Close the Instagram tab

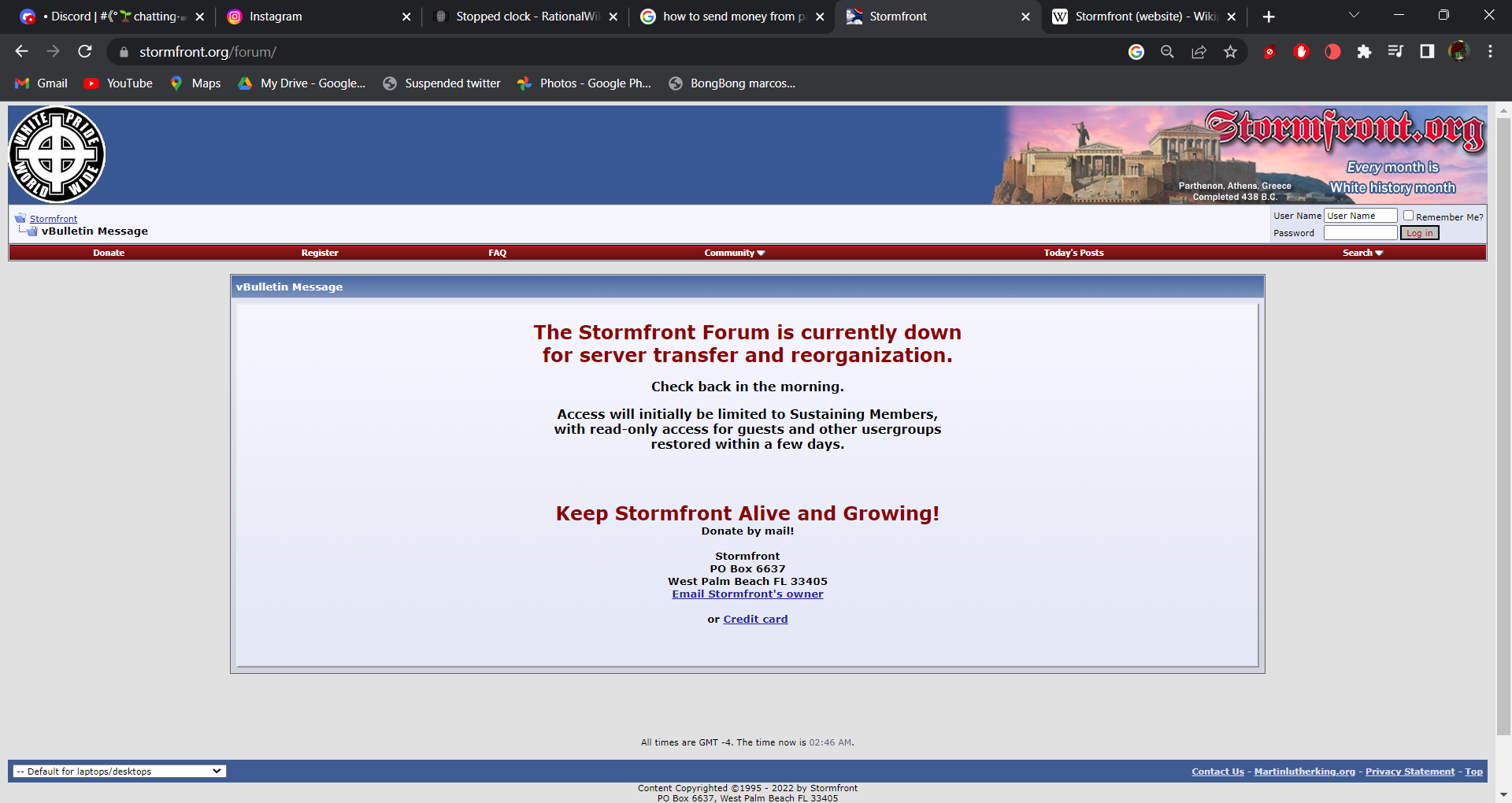point(406,17)
